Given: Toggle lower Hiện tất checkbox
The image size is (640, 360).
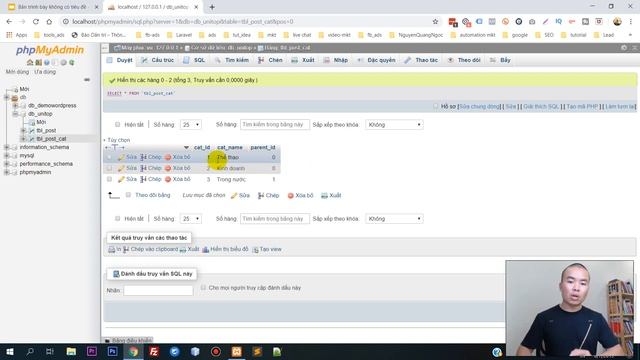Looking at the screenshot, I should pyautogui.click(x=118, y=218).
